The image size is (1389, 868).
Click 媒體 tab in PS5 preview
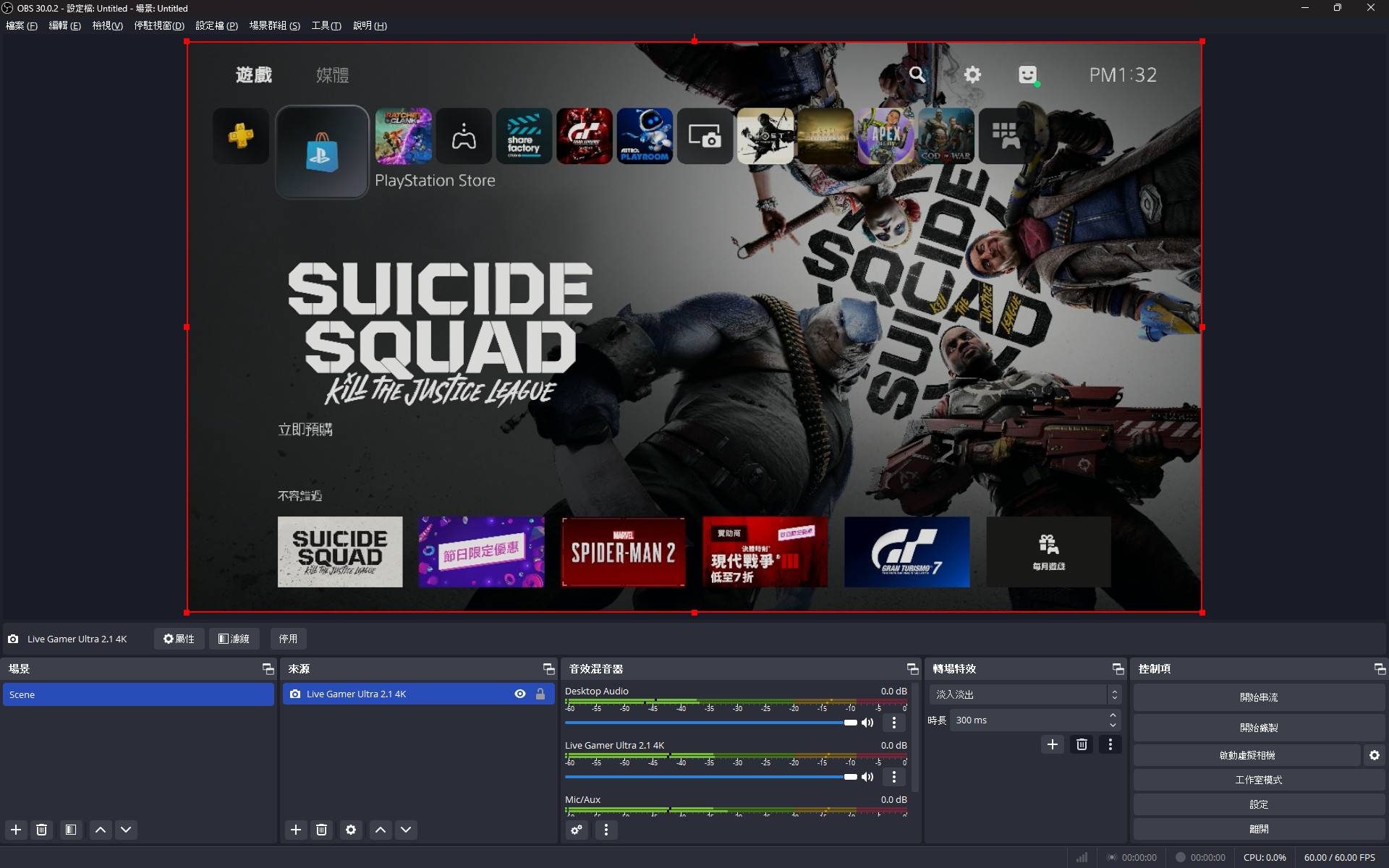(333, 75)
